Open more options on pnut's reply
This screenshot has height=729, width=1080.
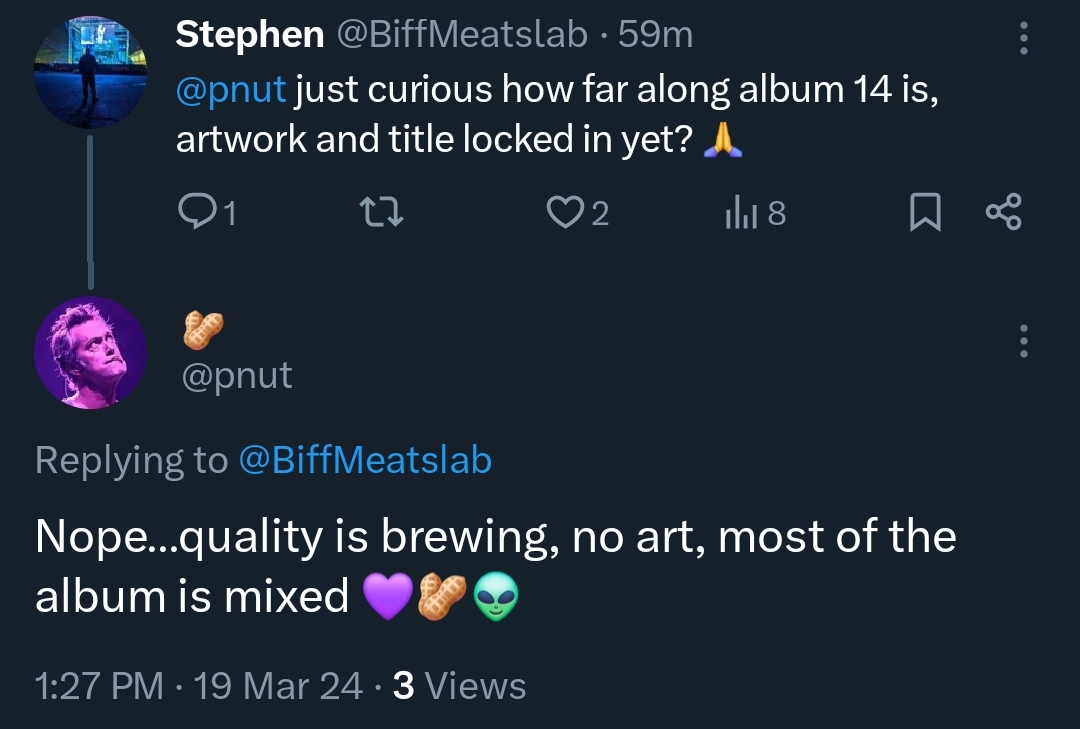(1022, 342)
